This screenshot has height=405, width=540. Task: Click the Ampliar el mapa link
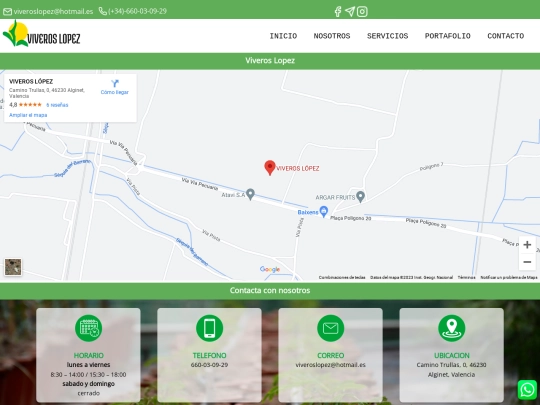coord(28,115)
